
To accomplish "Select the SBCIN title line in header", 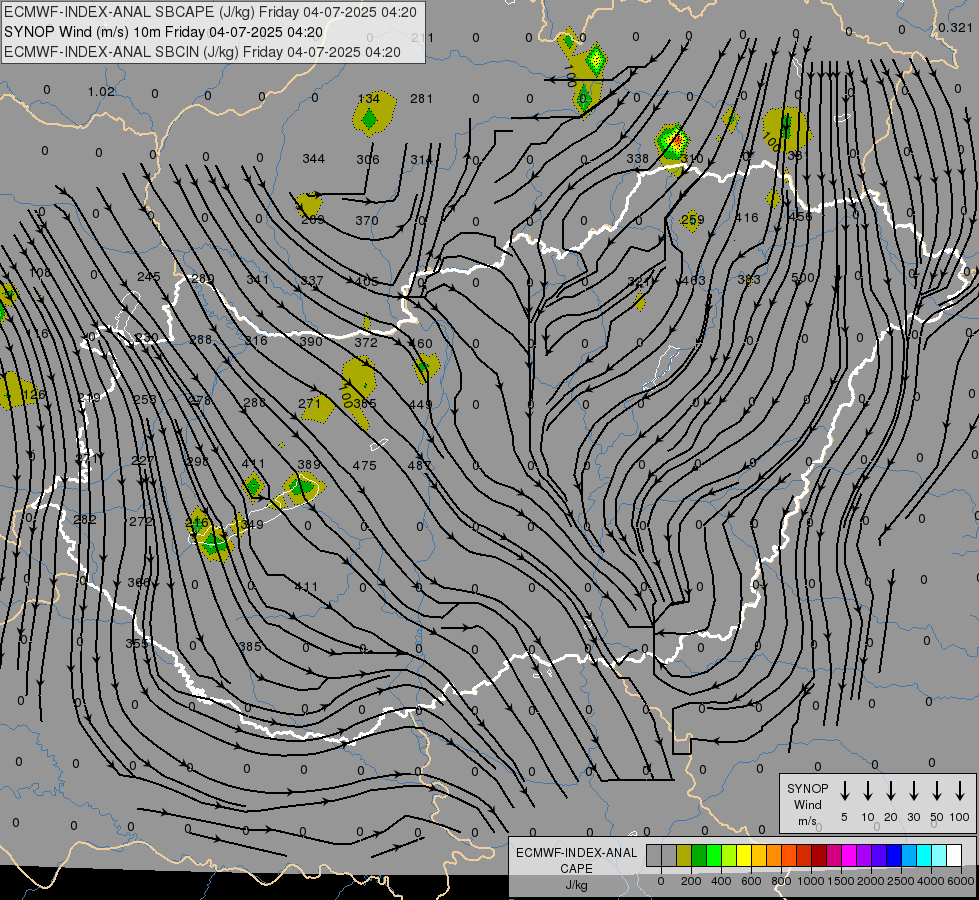I will (202, 52).
